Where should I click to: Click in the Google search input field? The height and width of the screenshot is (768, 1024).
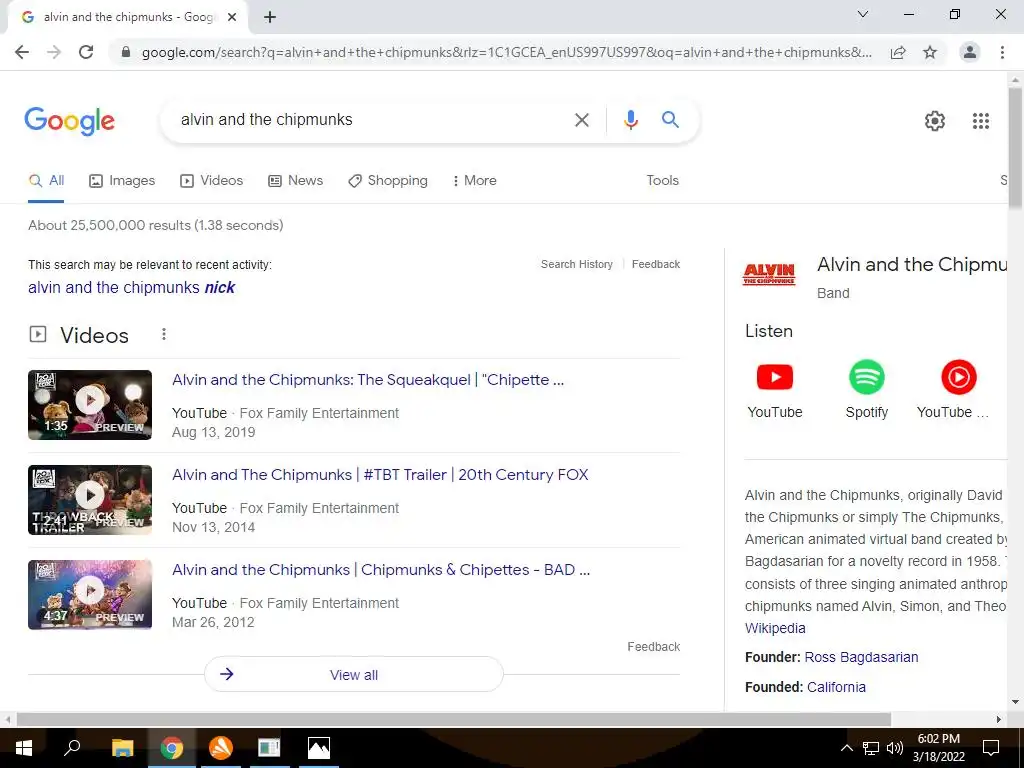[x=372, y=120]
